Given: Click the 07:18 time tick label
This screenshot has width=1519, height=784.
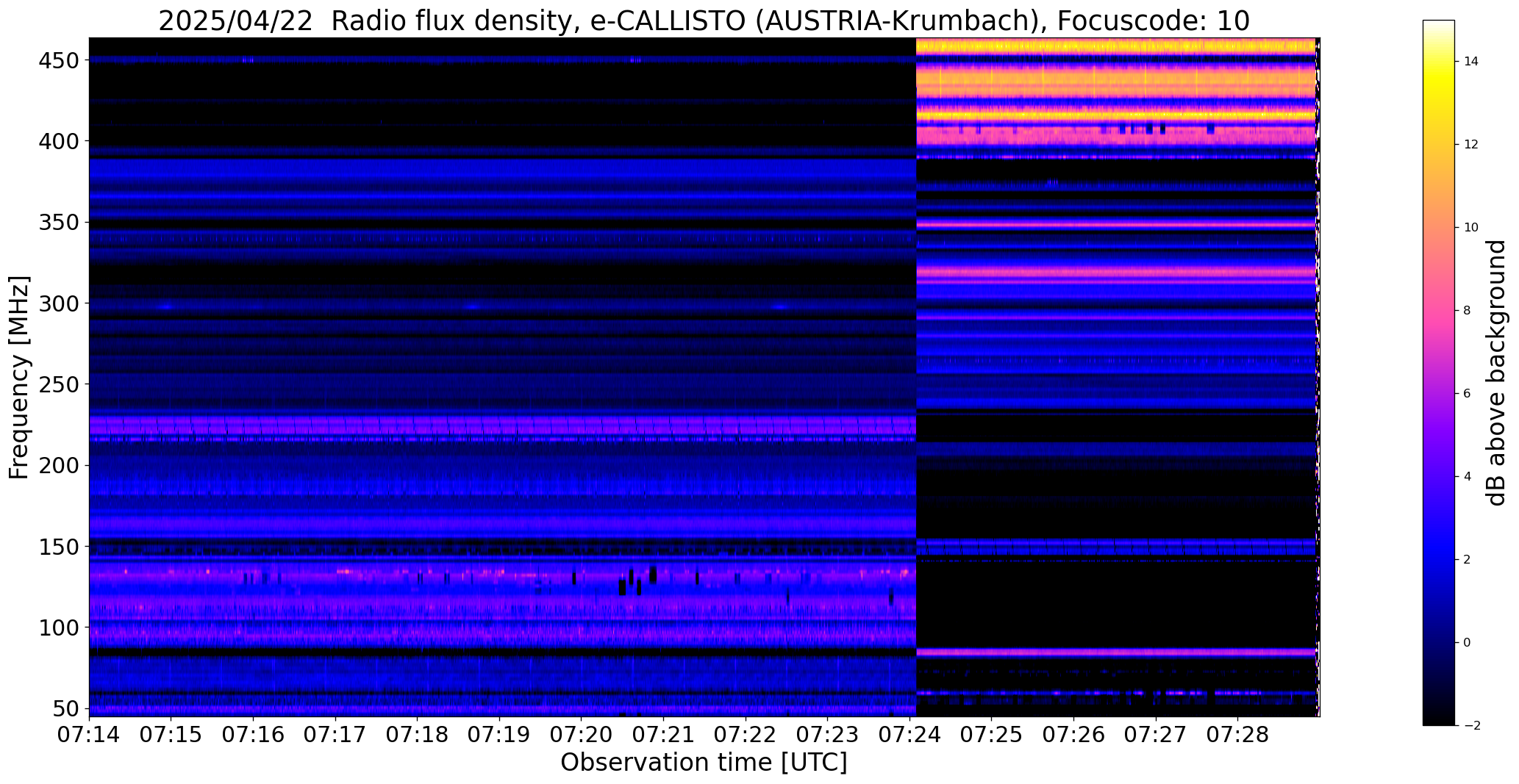Looking at the screenshot, I should [418, 735].
